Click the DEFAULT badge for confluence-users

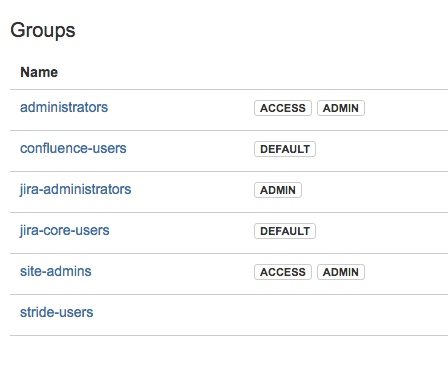click(x=285, y=149)
